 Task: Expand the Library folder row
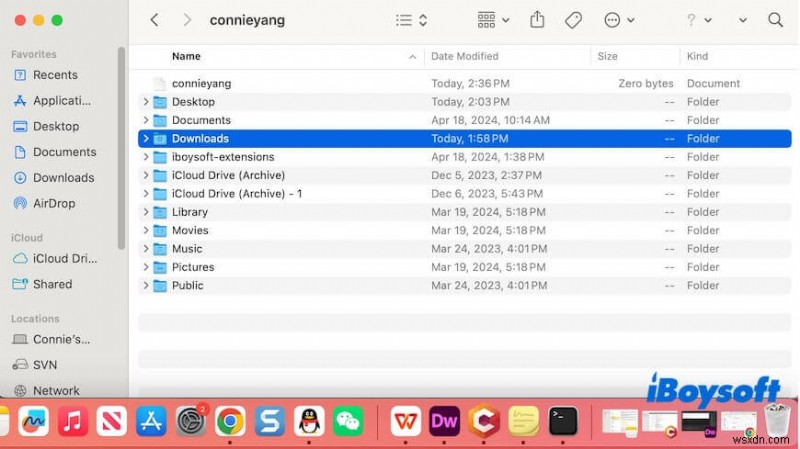click(145, 212)
